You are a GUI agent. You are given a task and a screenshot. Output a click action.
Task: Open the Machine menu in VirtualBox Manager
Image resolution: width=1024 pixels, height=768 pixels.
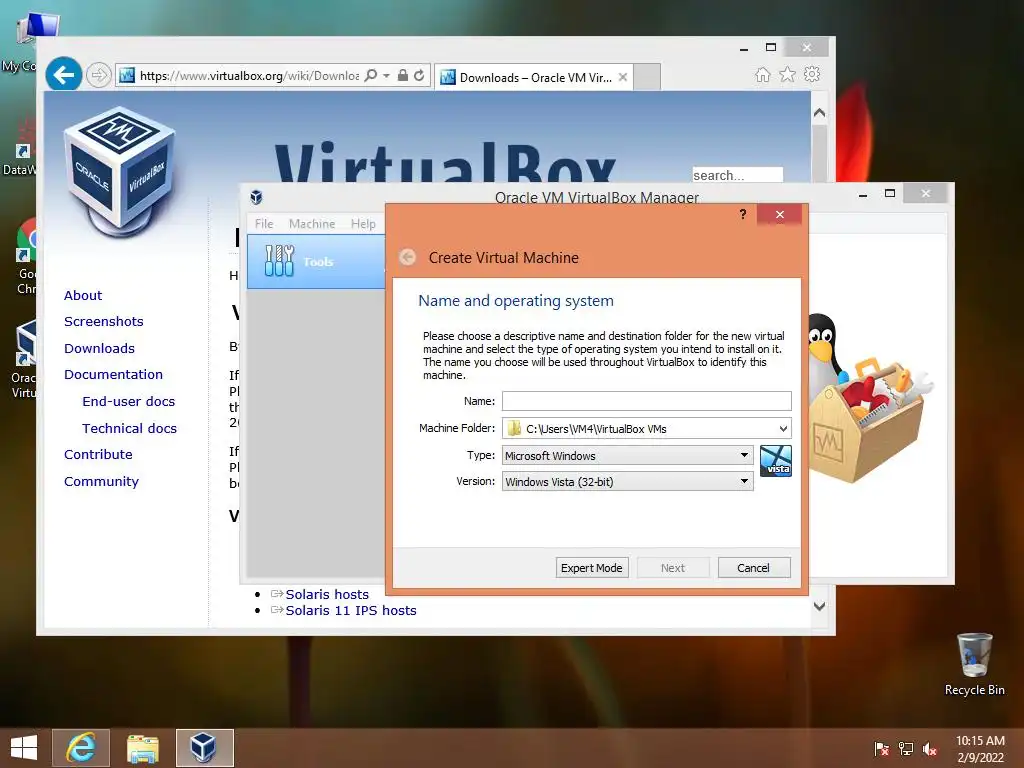tap(312, 223)
